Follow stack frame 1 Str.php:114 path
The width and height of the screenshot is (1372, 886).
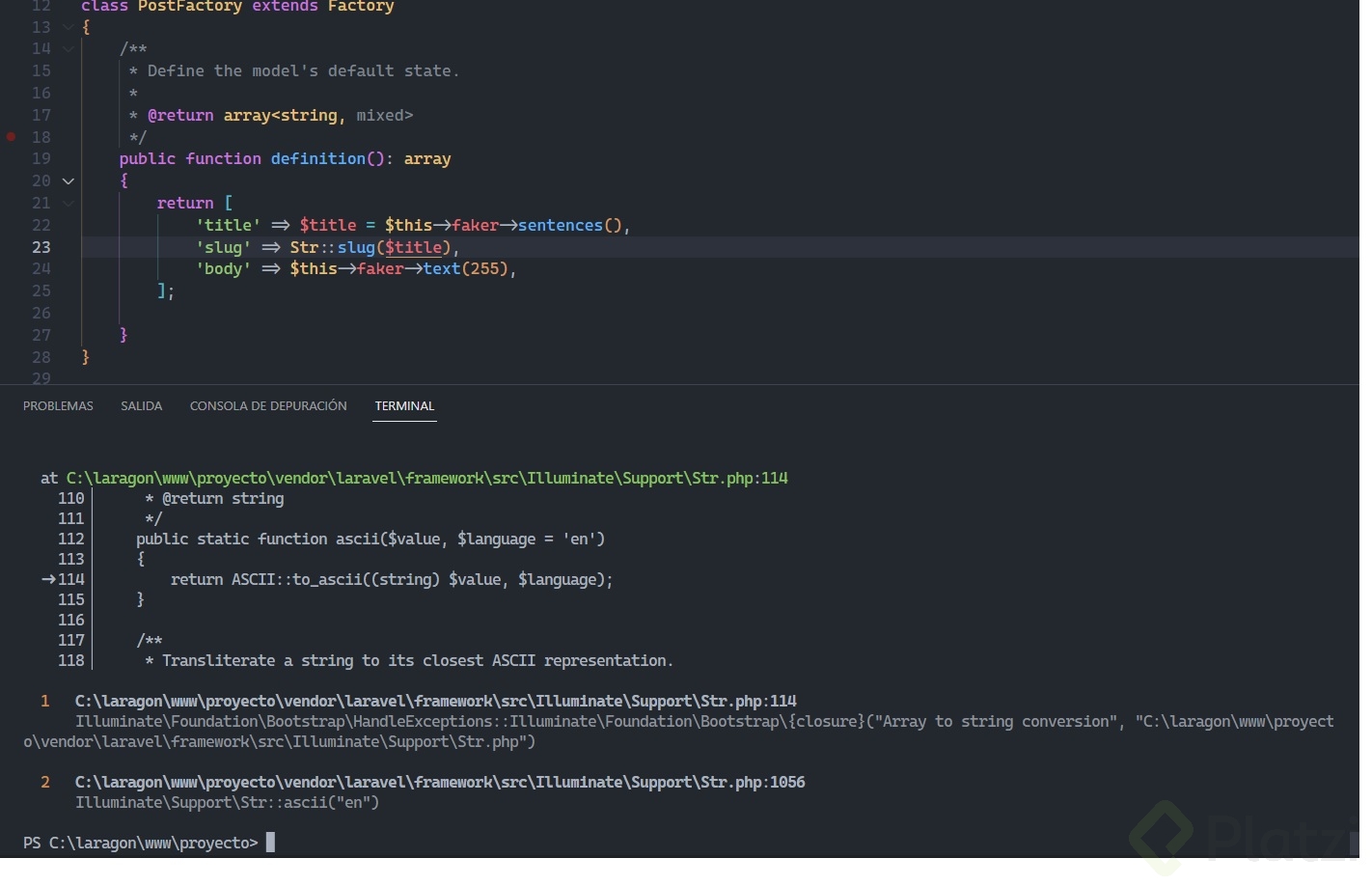click(436, 701)
